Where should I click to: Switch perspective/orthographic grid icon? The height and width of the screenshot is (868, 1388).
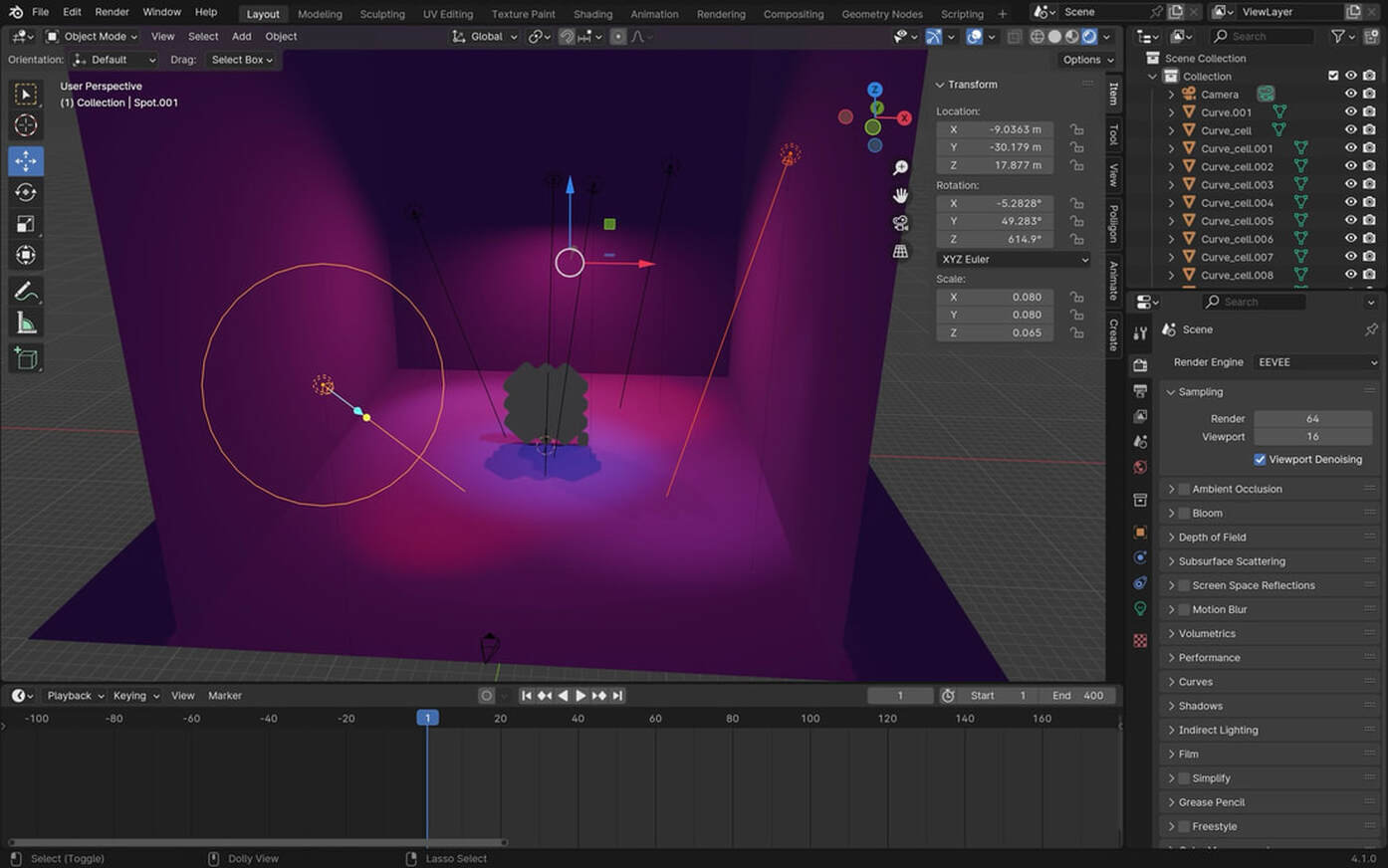coord(900,251)
